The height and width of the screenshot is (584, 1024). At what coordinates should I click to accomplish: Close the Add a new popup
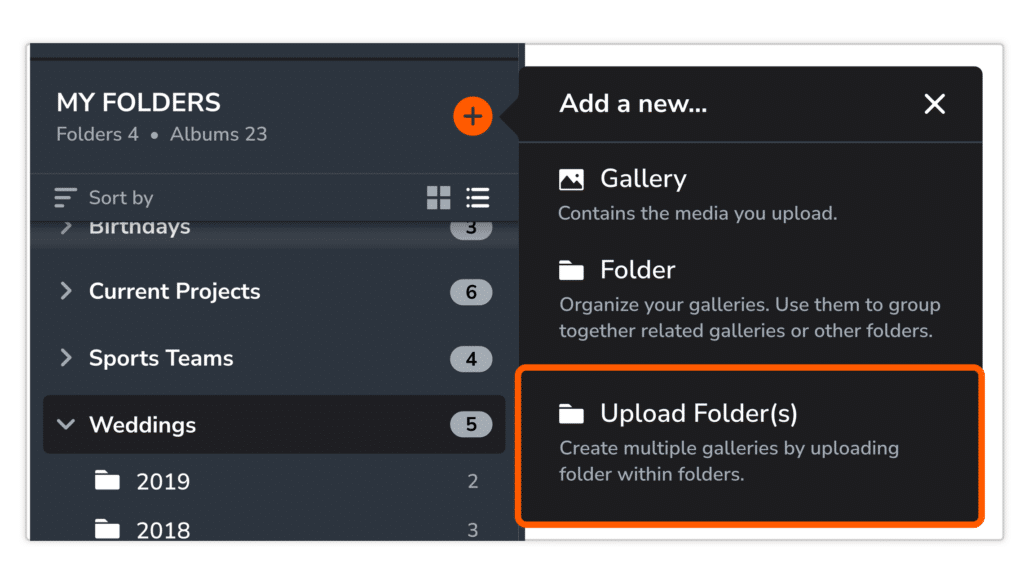point(934,104)
